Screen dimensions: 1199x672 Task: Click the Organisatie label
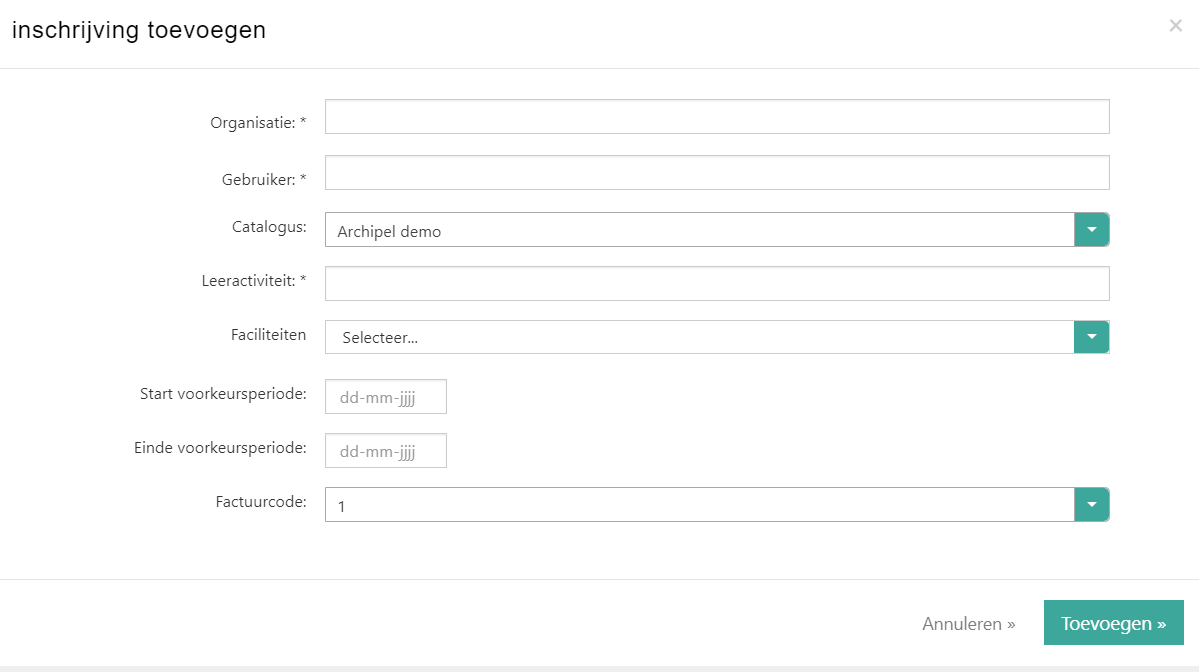[x=258, y=123]
